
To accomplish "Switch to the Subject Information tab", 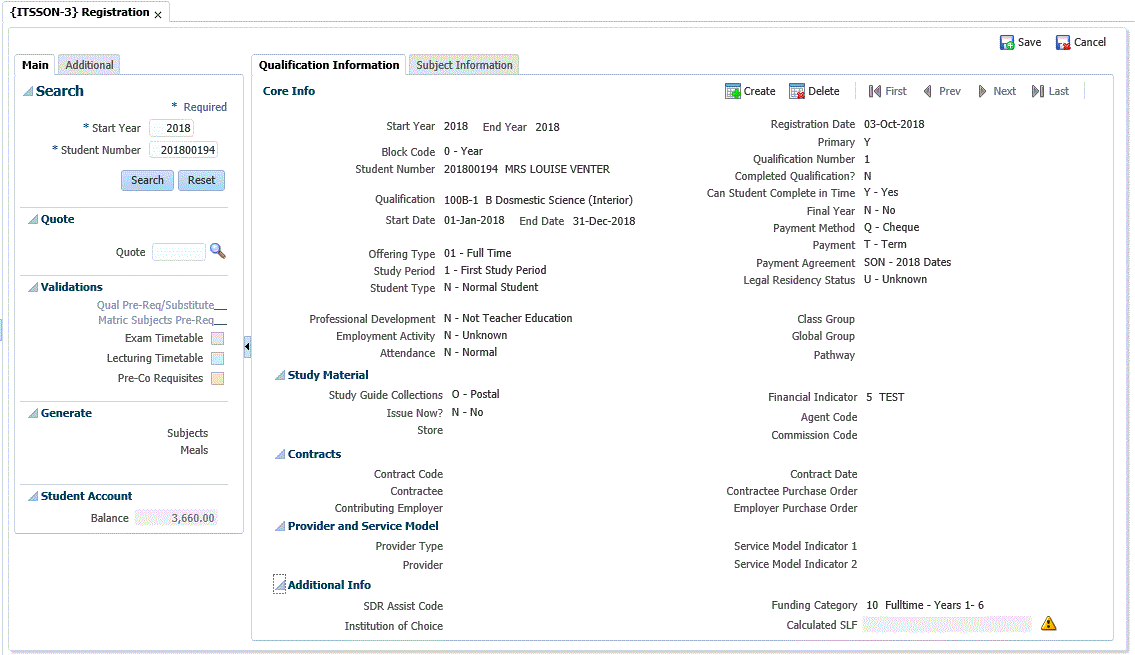I will [464, 65].
